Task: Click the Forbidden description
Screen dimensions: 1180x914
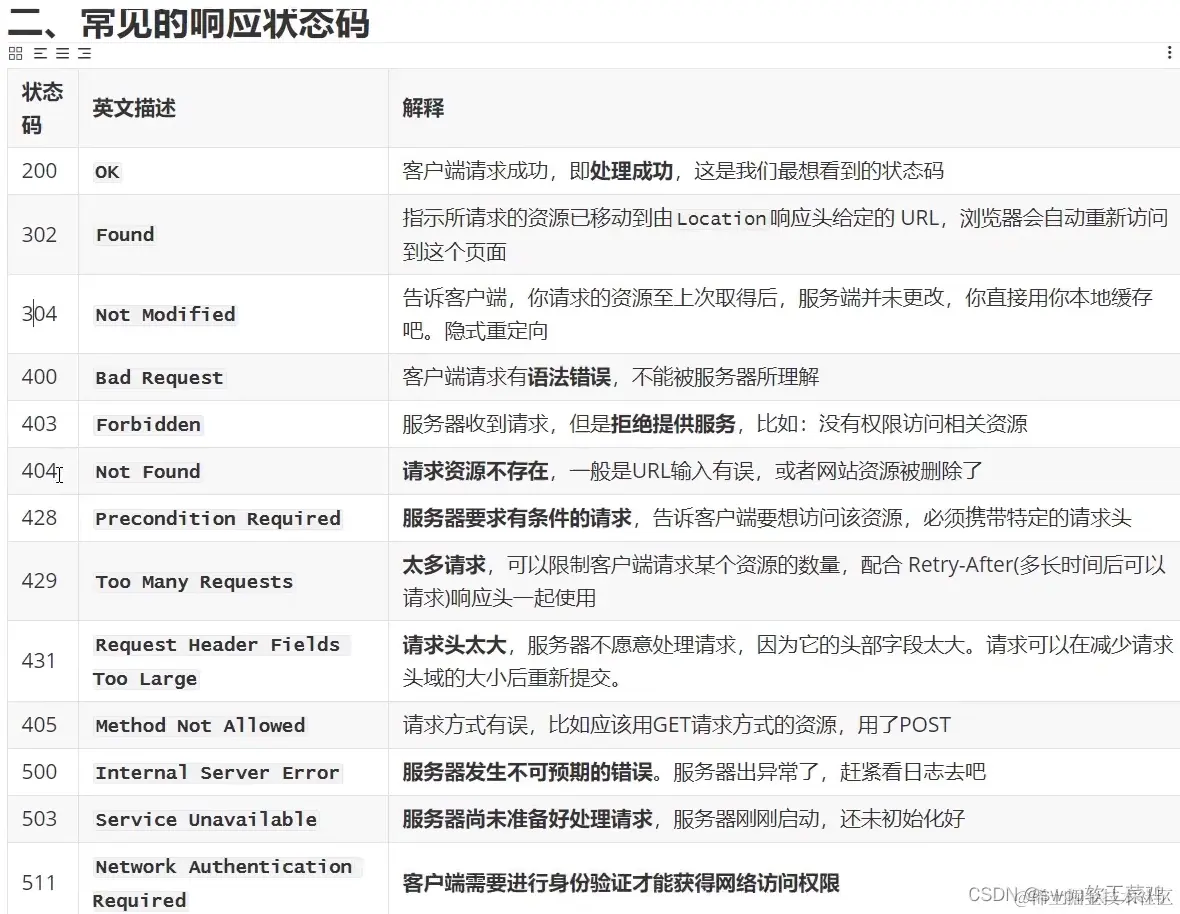Action: (x=148, y=424)
